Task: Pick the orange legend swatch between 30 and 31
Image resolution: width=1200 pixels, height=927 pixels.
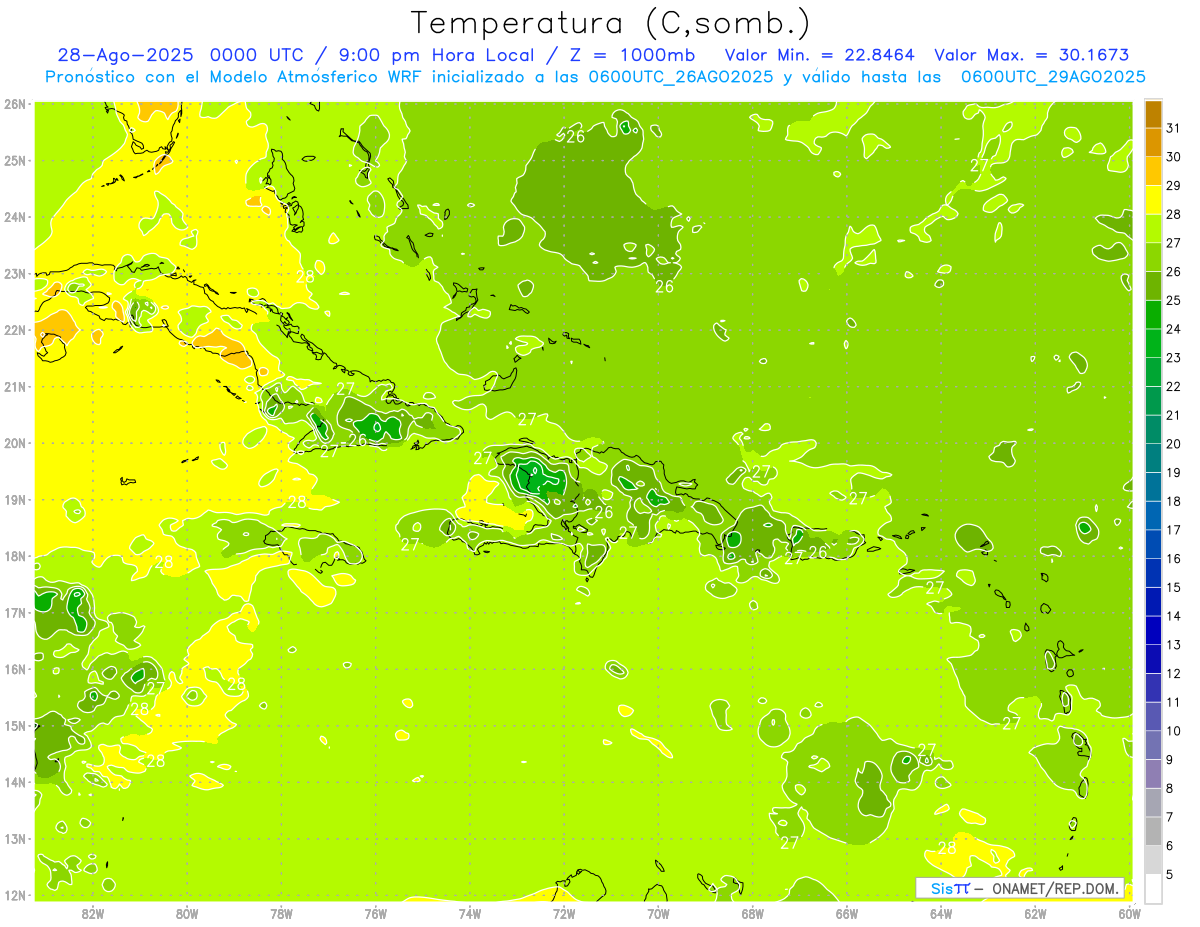Action: 1153,142
